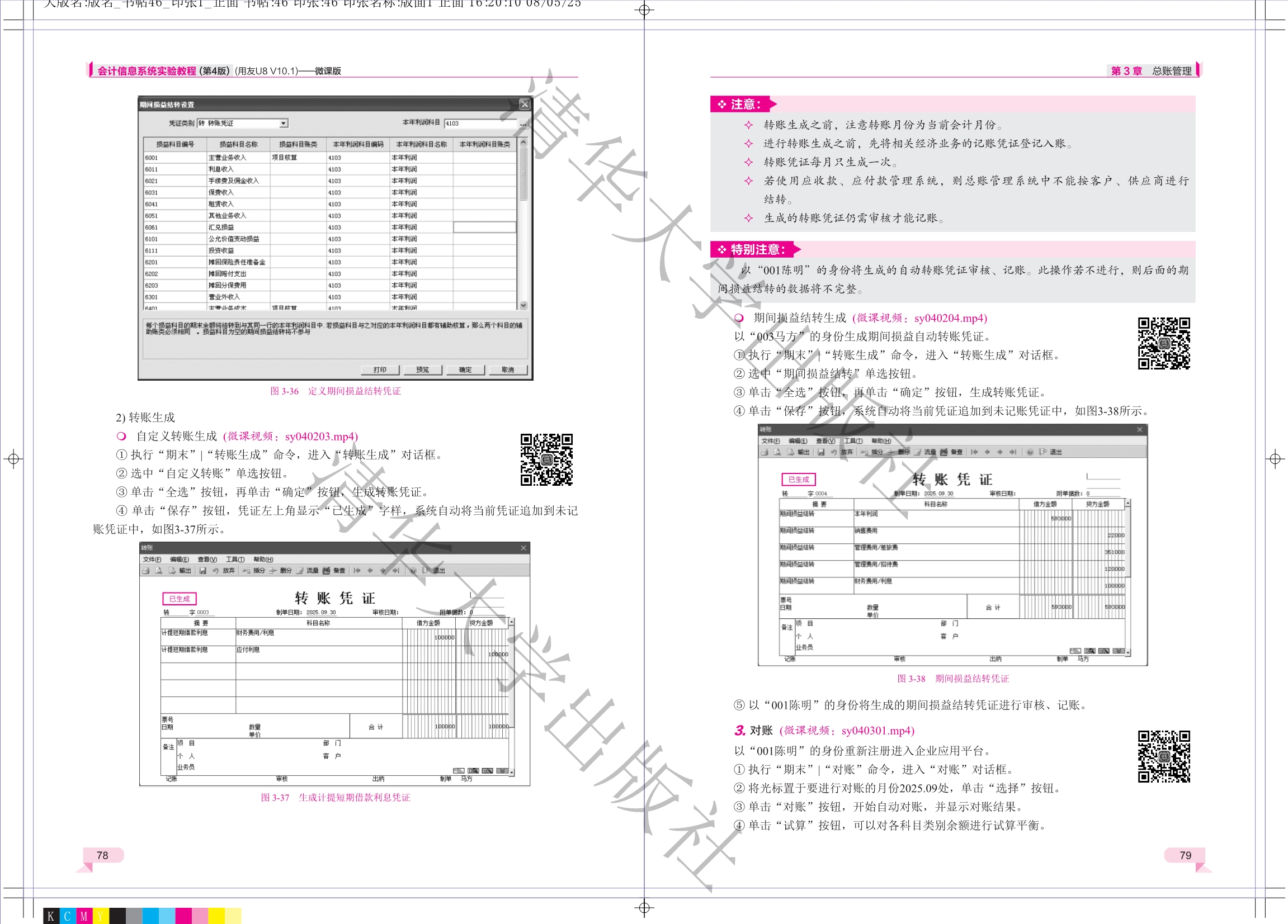Open the 凭证类别 voucher type dropdown
This screenshot has height=924, width=1288.
[284, 123]
